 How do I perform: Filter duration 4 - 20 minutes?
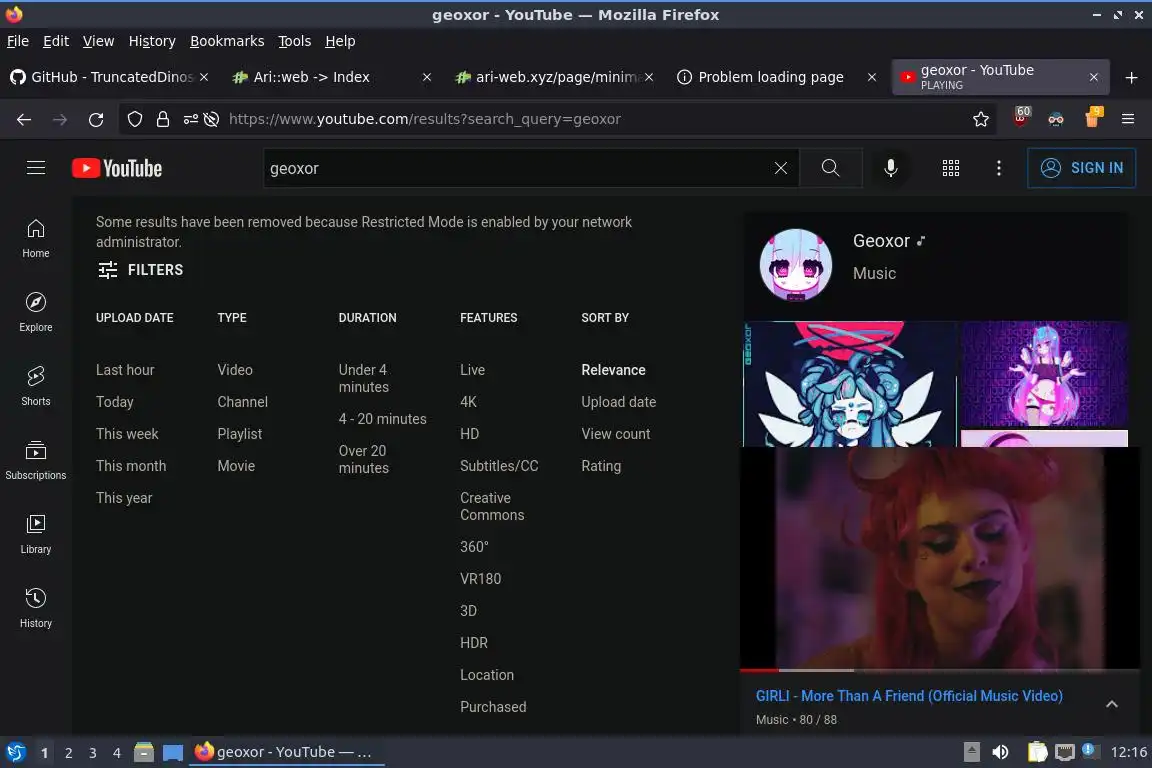pos(382,419)
